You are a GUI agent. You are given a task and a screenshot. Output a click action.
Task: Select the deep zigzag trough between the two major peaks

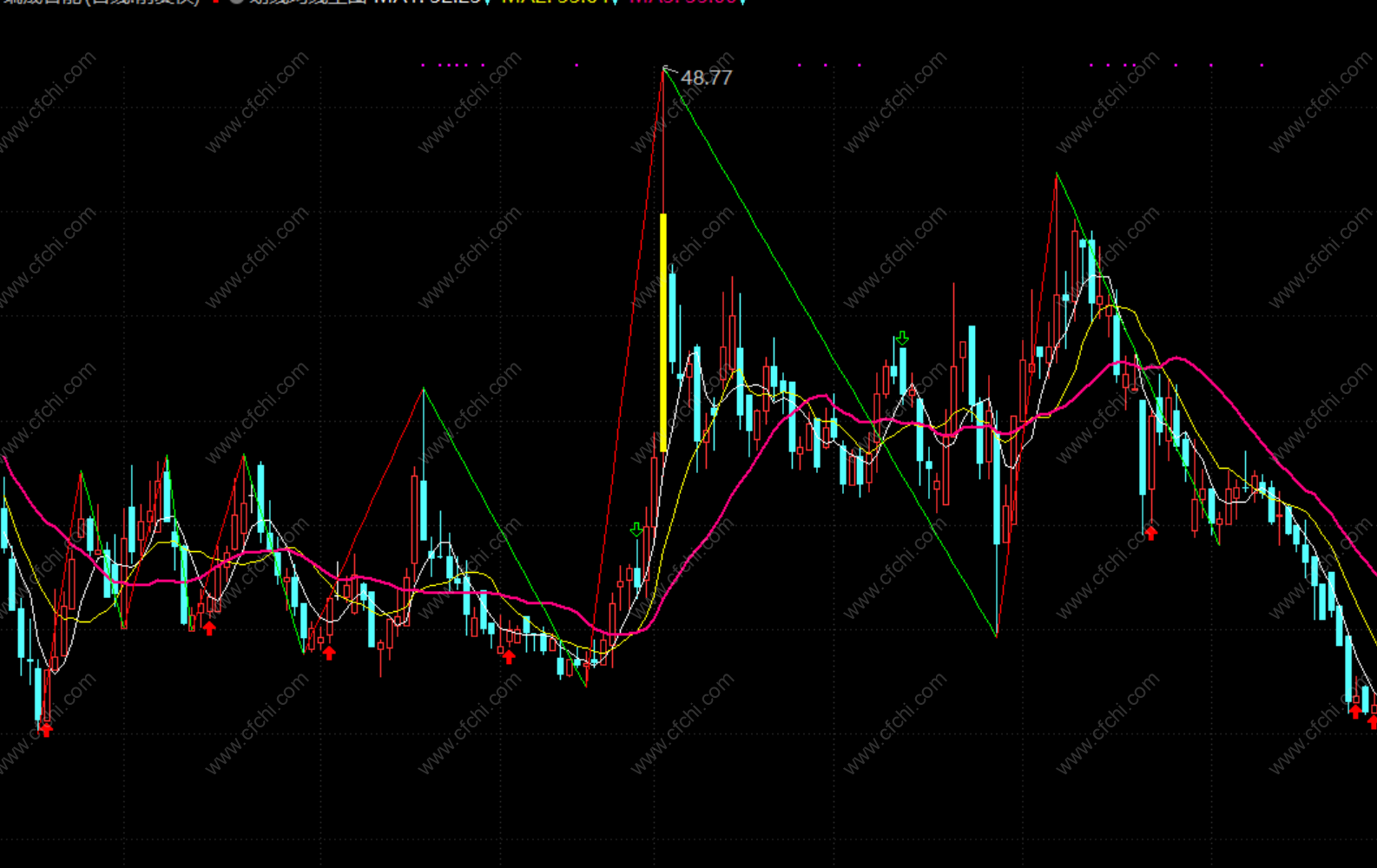[997, 636]
